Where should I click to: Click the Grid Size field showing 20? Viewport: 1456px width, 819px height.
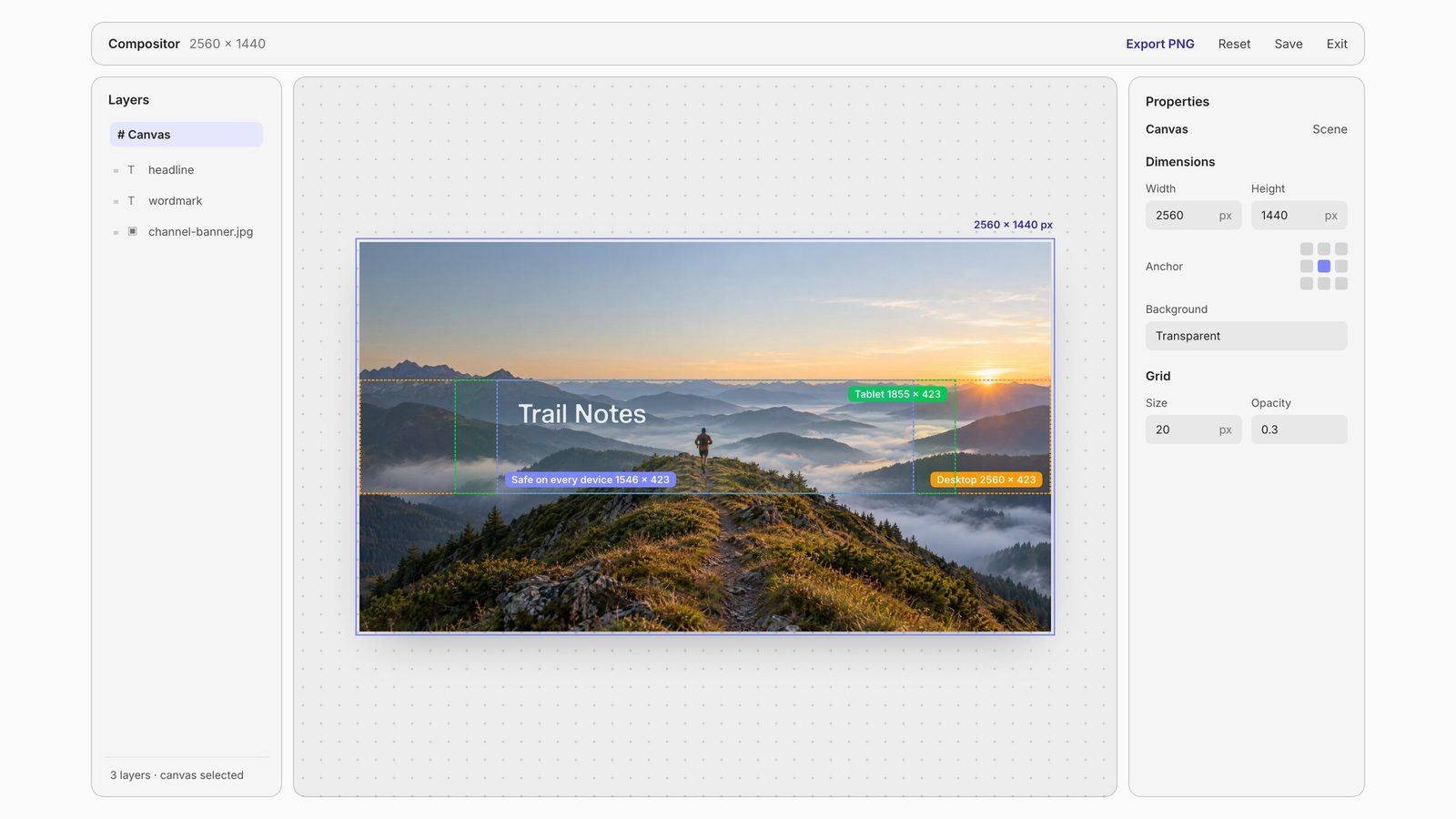coord(1194,430)
